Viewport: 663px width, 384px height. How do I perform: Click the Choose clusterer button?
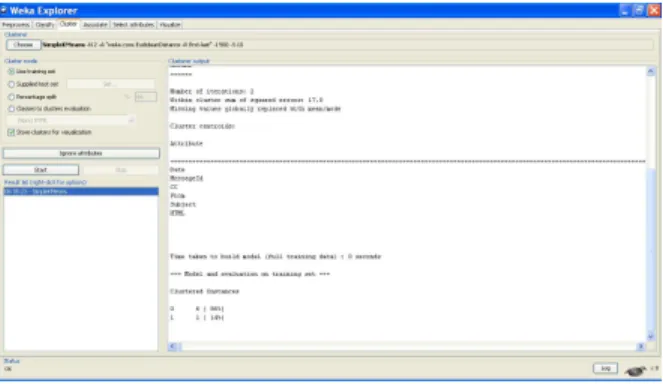(x=23, y=45)
